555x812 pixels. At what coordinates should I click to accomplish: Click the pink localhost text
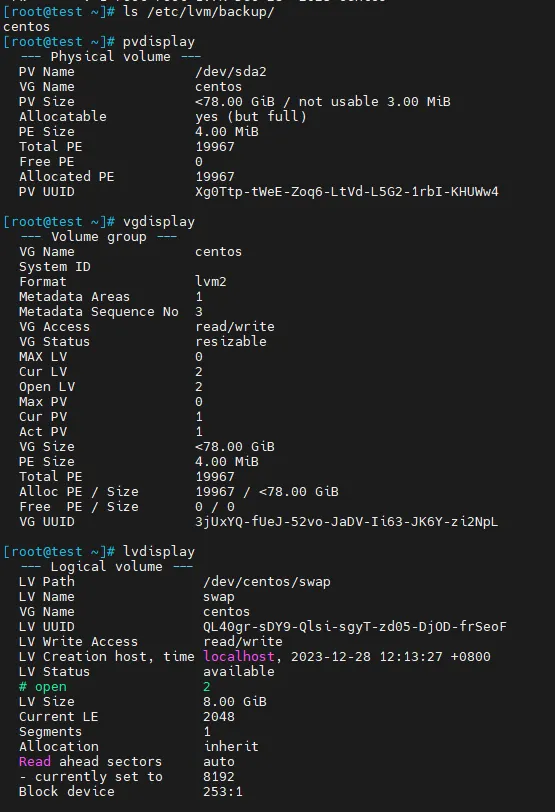[239, 657]
